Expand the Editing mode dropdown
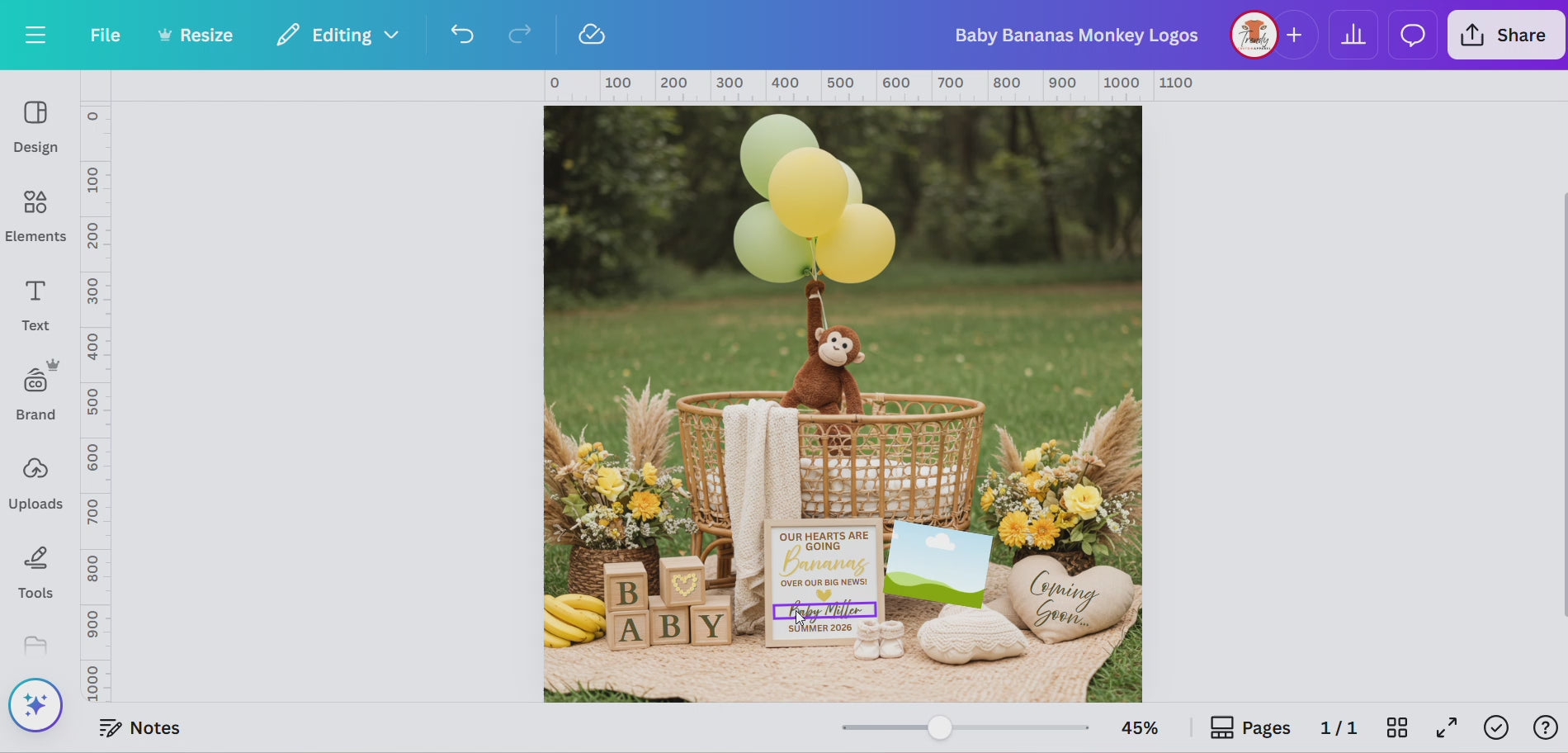 pos(338,35)
